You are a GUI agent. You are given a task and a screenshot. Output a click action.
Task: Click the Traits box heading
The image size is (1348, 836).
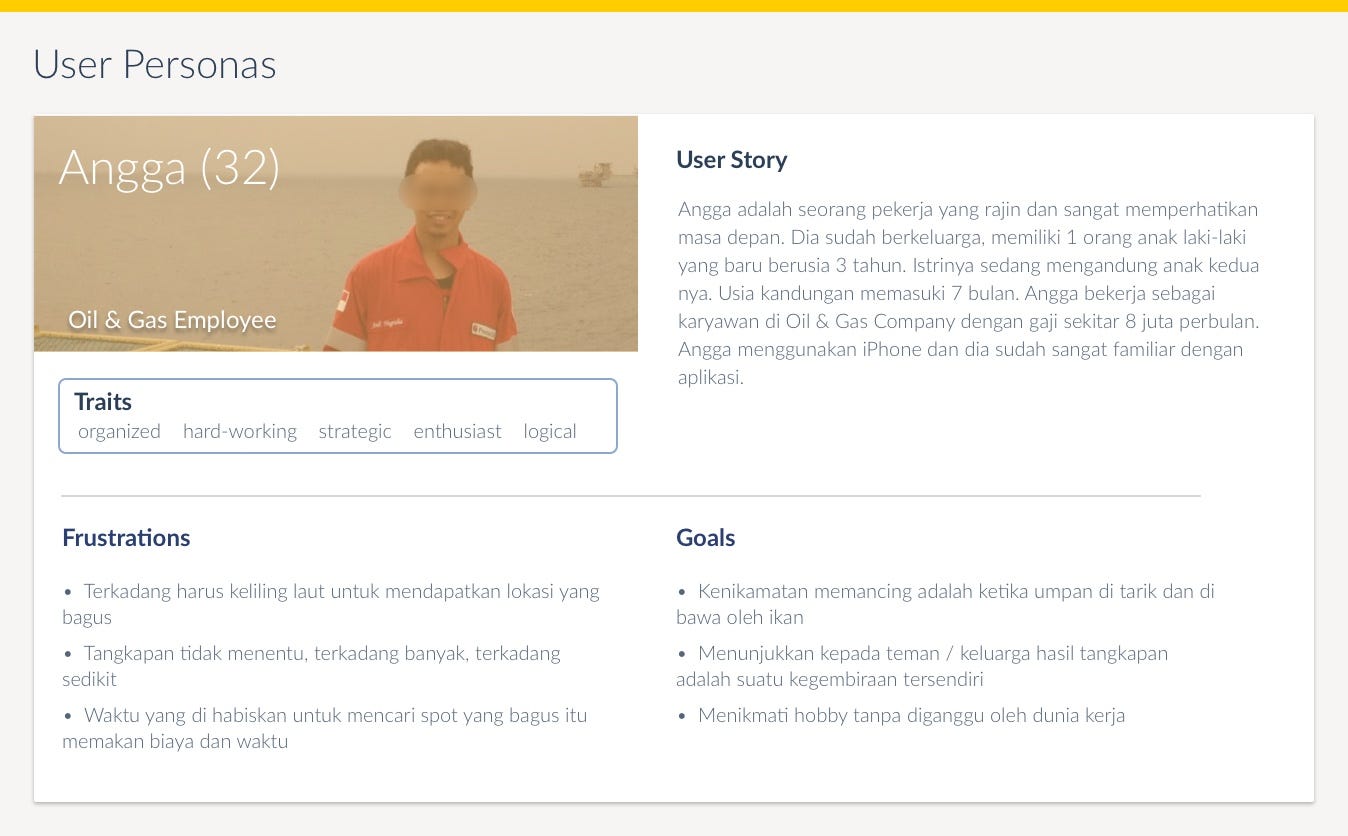pos(103,402)
